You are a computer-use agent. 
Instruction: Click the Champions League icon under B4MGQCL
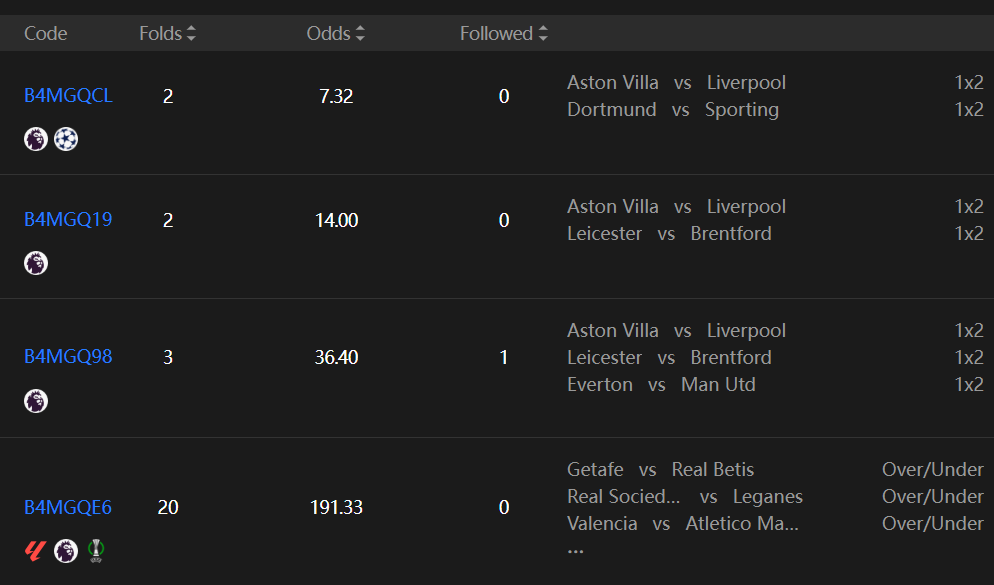[x=66, y=139]
